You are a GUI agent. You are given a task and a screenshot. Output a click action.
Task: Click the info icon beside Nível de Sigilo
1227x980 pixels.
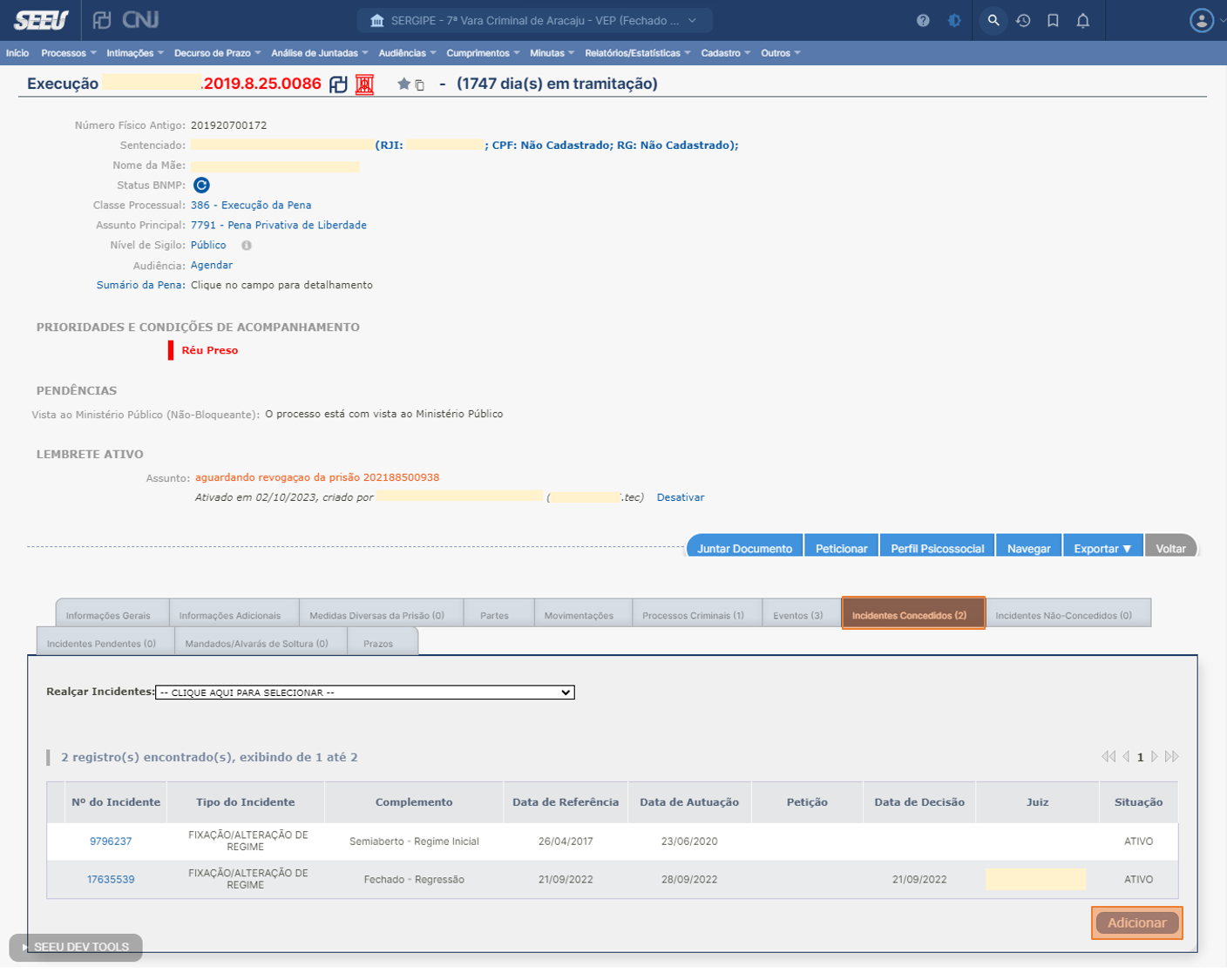[247, 246]
